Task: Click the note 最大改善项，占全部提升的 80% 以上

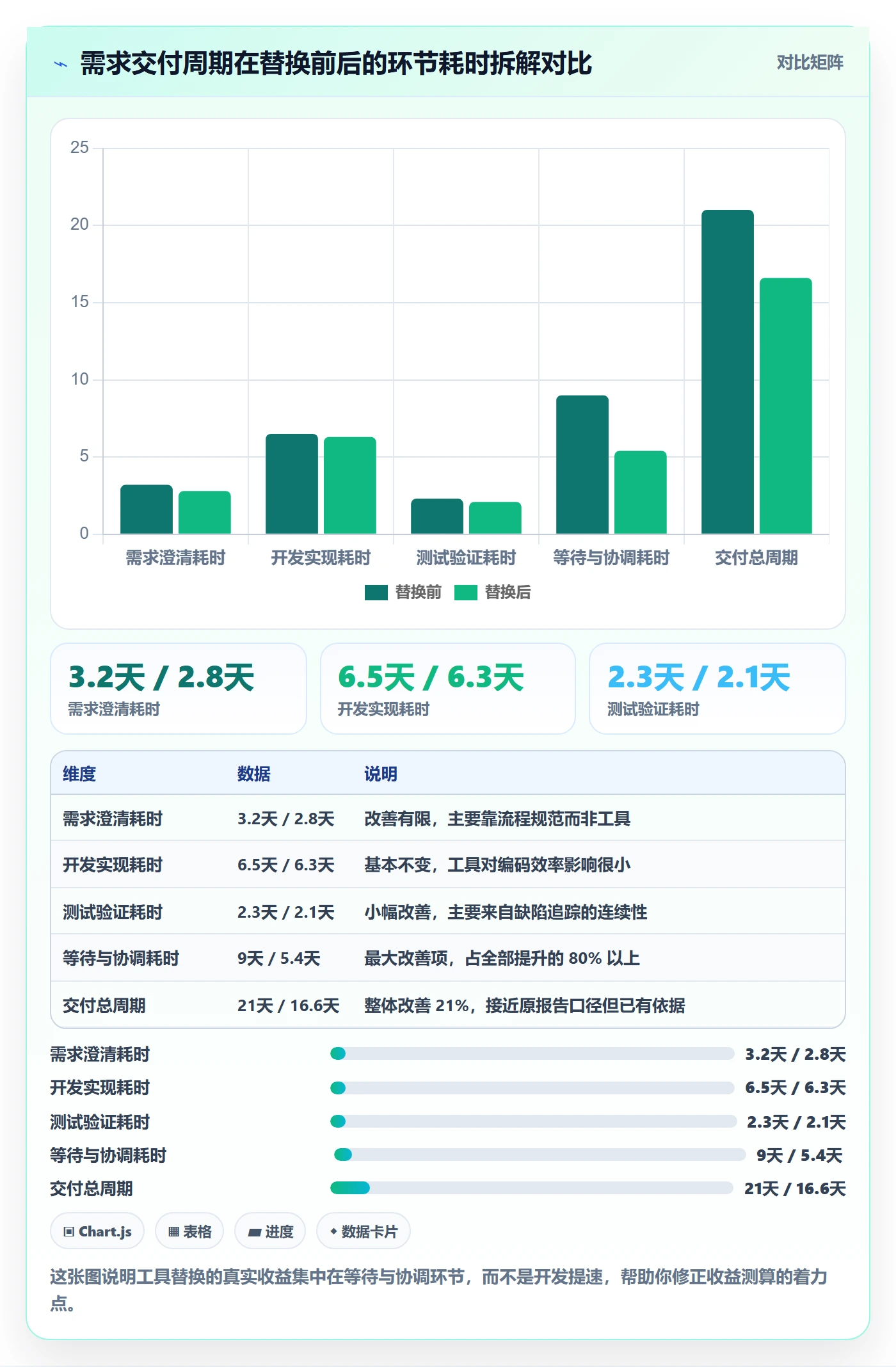Action: coord(502,958)
